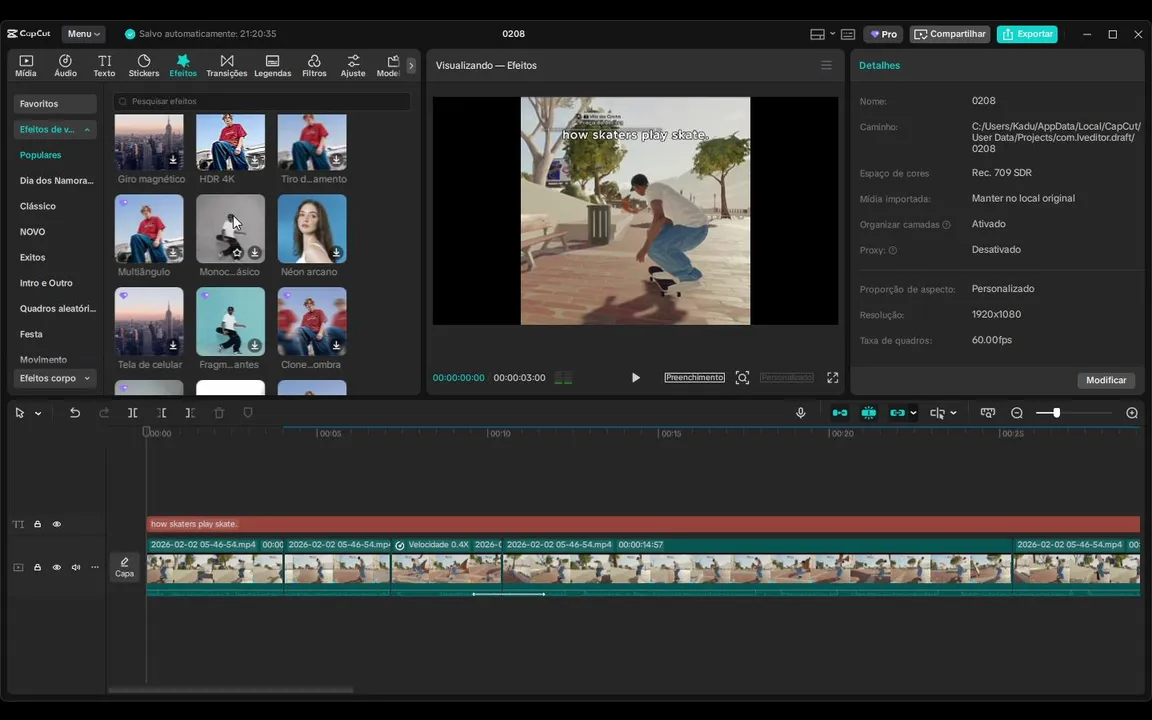The height and width of the screenshot is (720, 1152).
Task: Open the Stickers panel
Action: 144,66
